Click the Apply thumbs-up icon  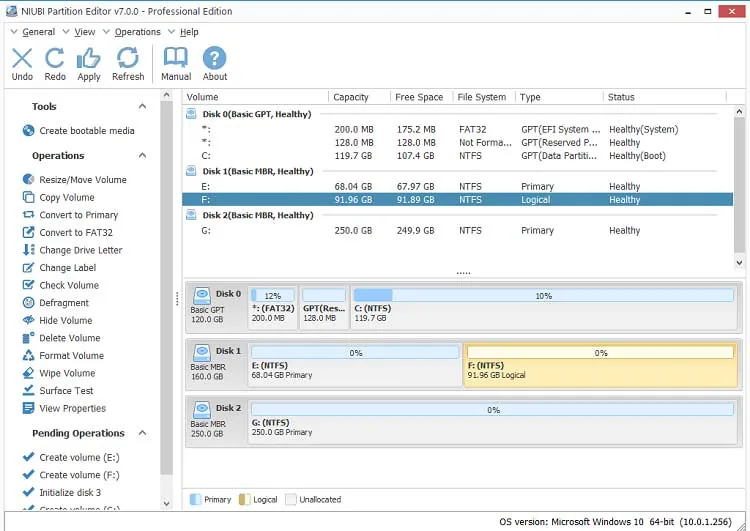tap(88, 58)
